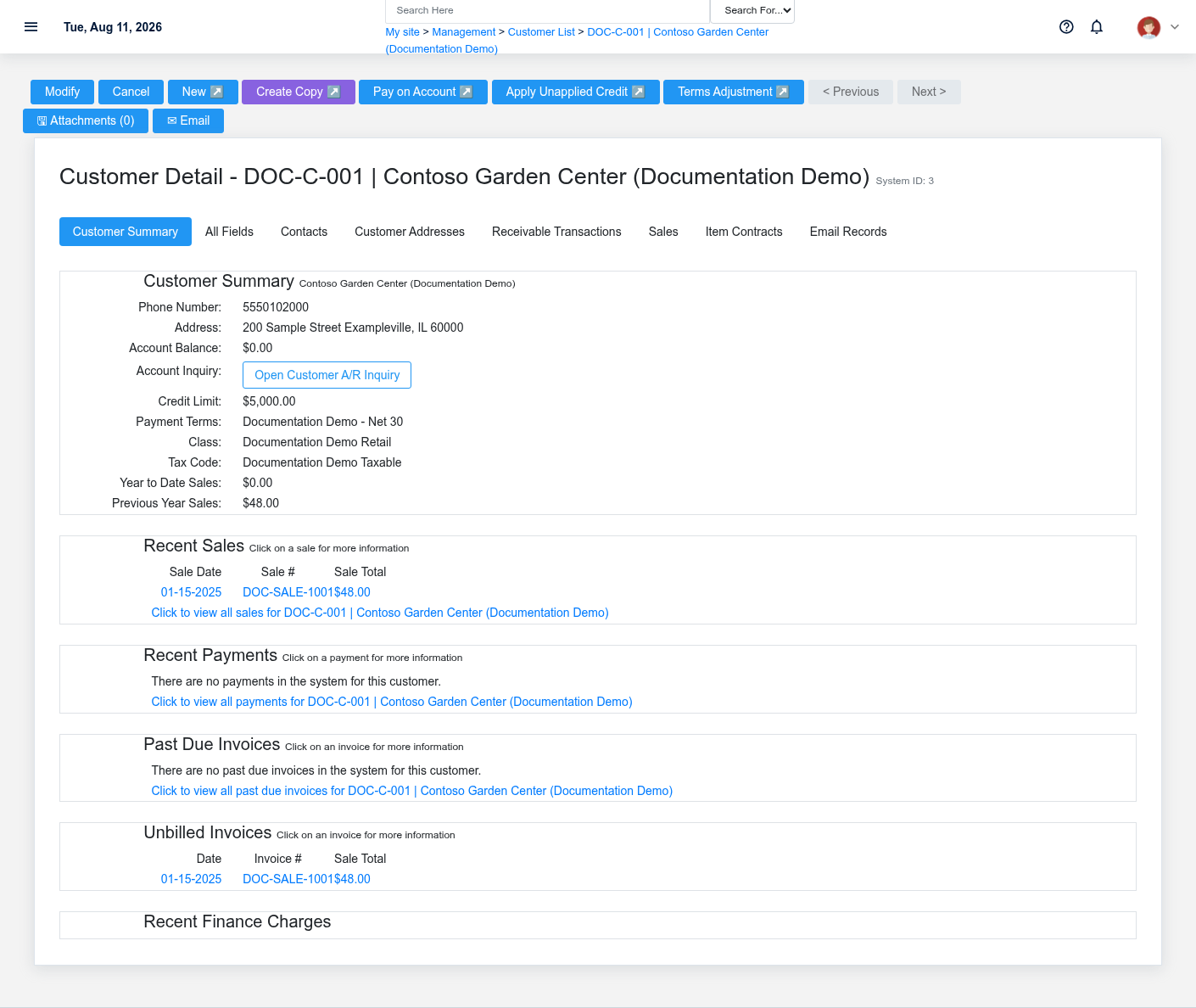Viewport: 1196px width, 1008px height.
Task: Click to view all sales link
Action: coord(380,613)
